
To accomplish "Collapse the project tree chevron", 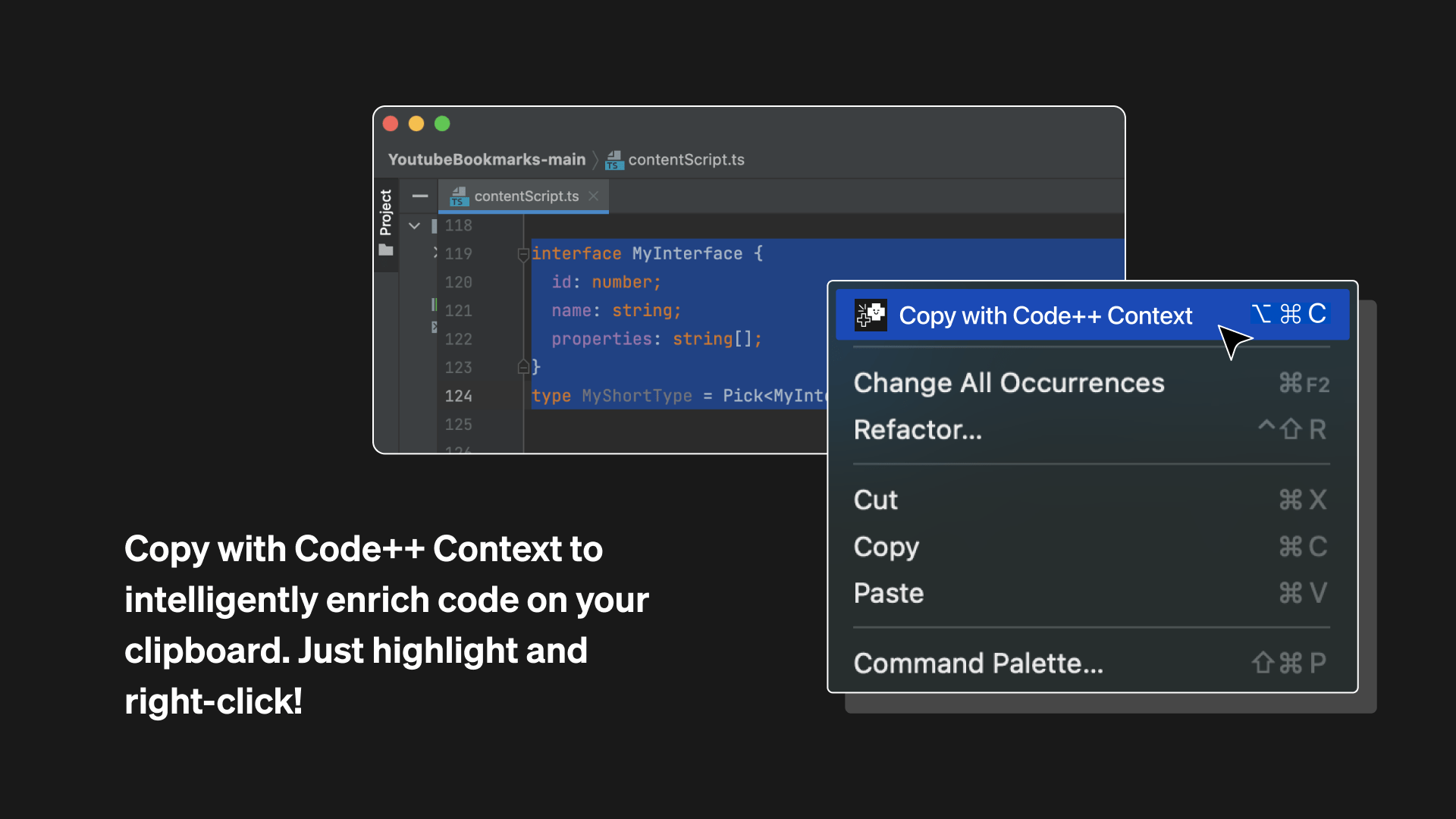I will (414, 226).
